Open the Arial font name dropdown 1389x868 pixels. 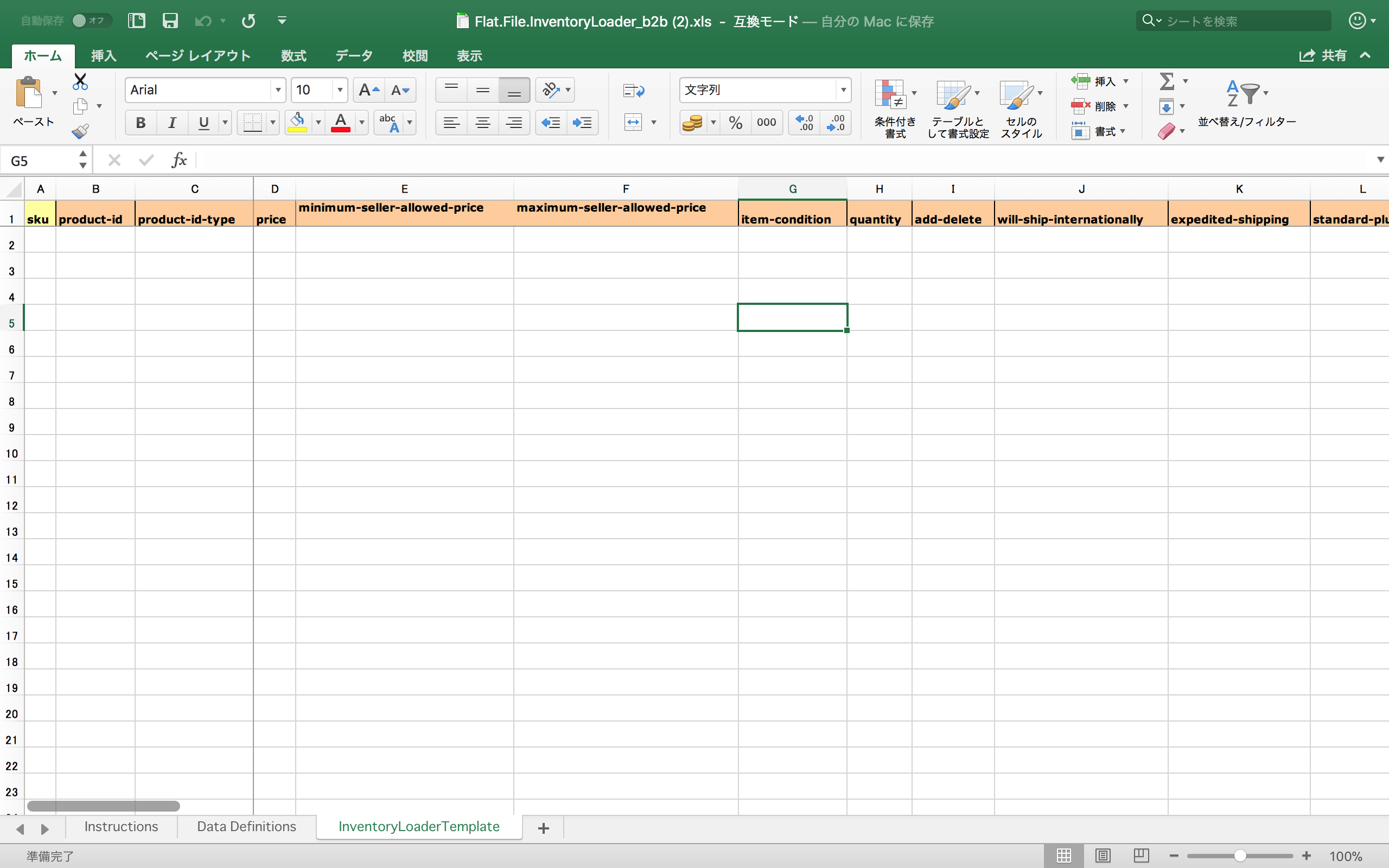[x=278, y=90]
